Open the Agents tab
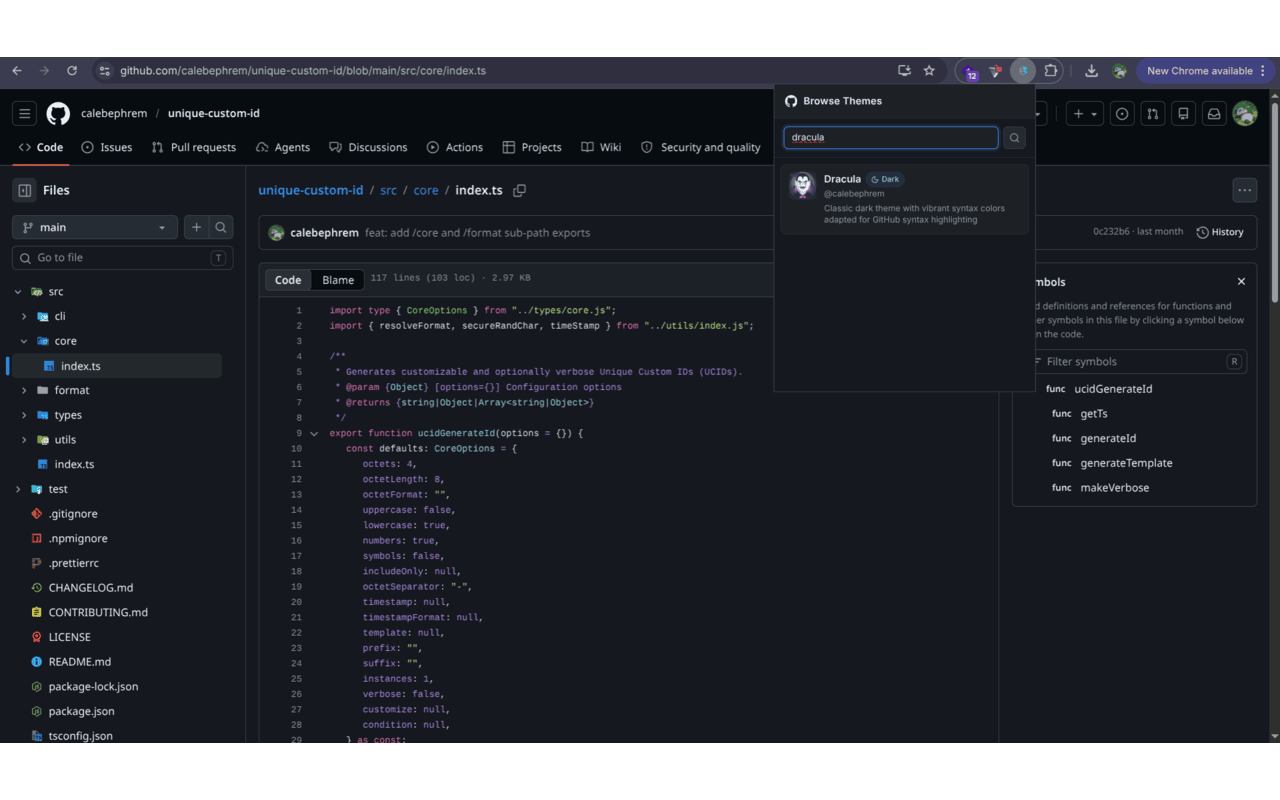 click(283, 147)
